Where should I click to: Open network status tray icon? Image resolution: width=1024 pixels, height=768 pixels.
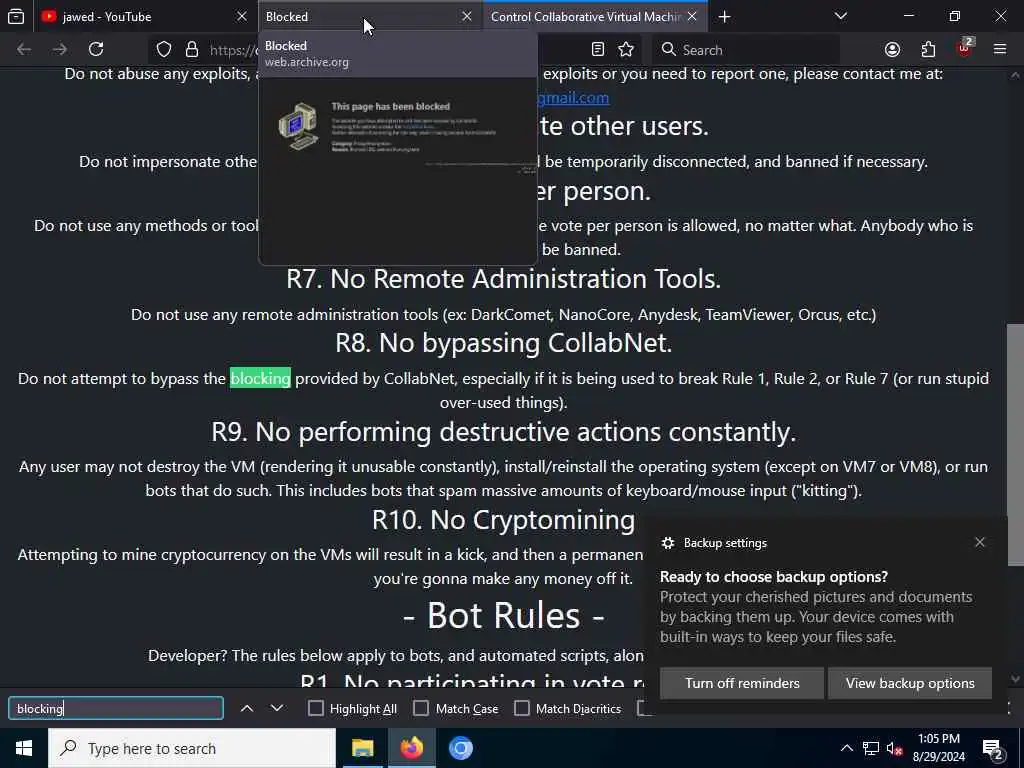[x=871, y=748]
